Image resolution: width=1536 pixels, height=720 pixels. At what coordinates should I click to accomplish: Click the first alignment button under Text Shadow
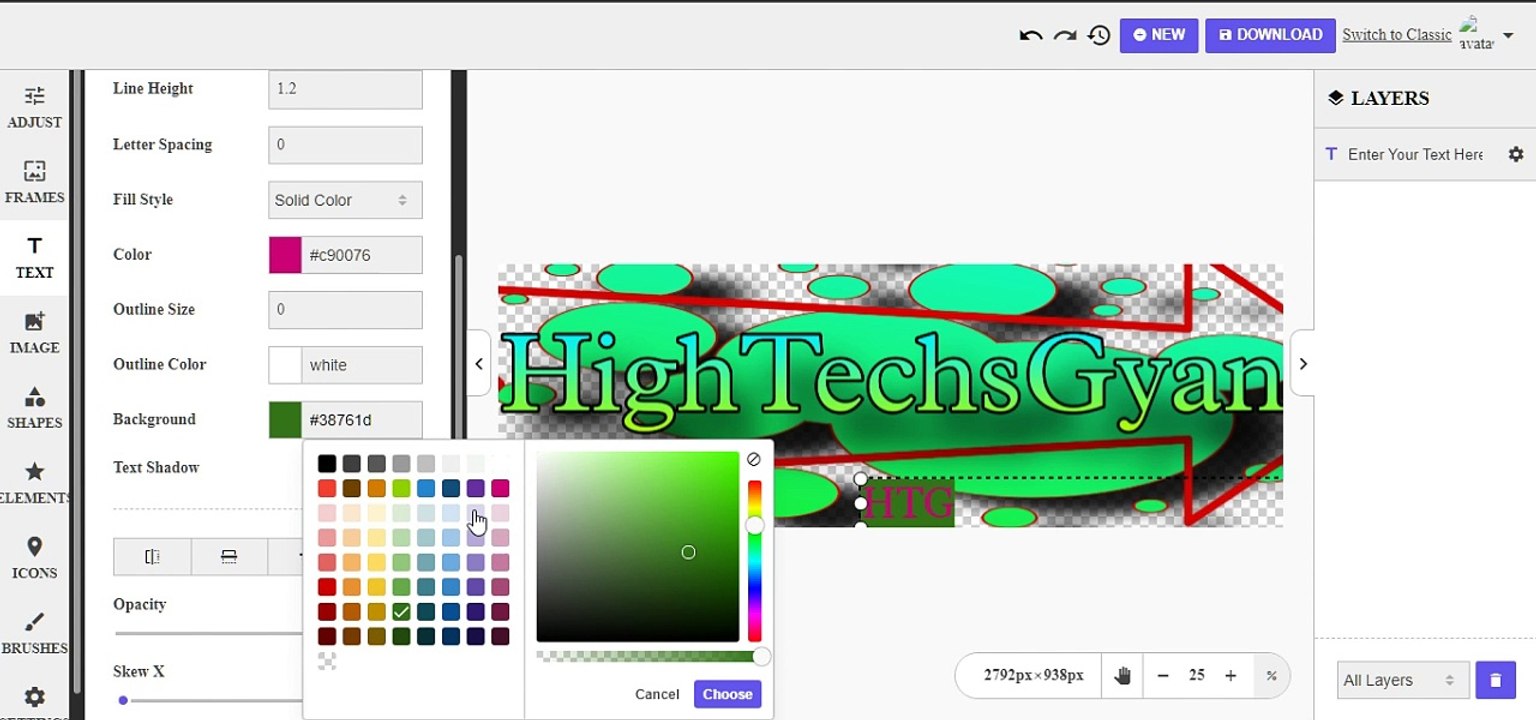pos(152,557)
